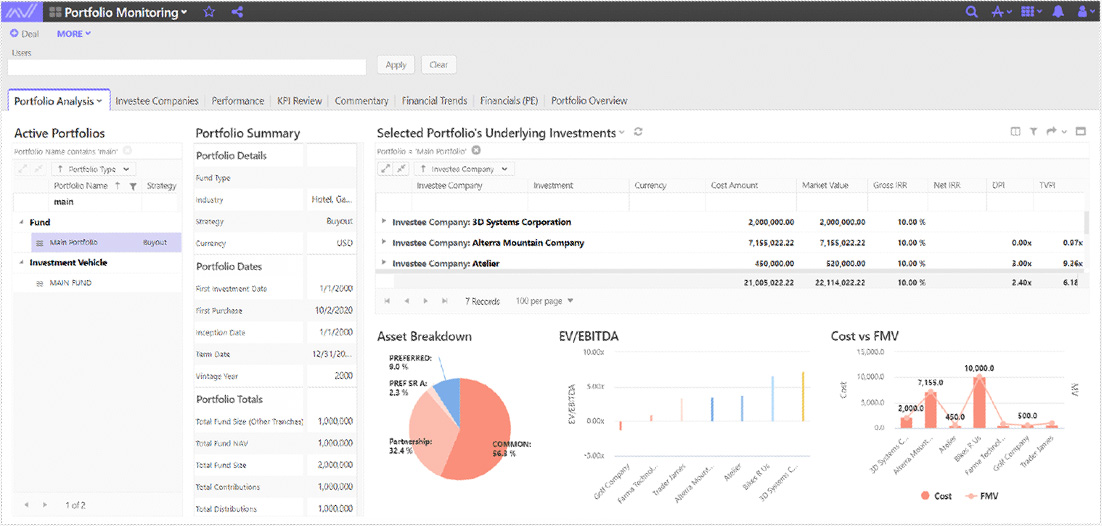
Task: Expand the Alterra Mountain Company group row
Action: [384, 243]
